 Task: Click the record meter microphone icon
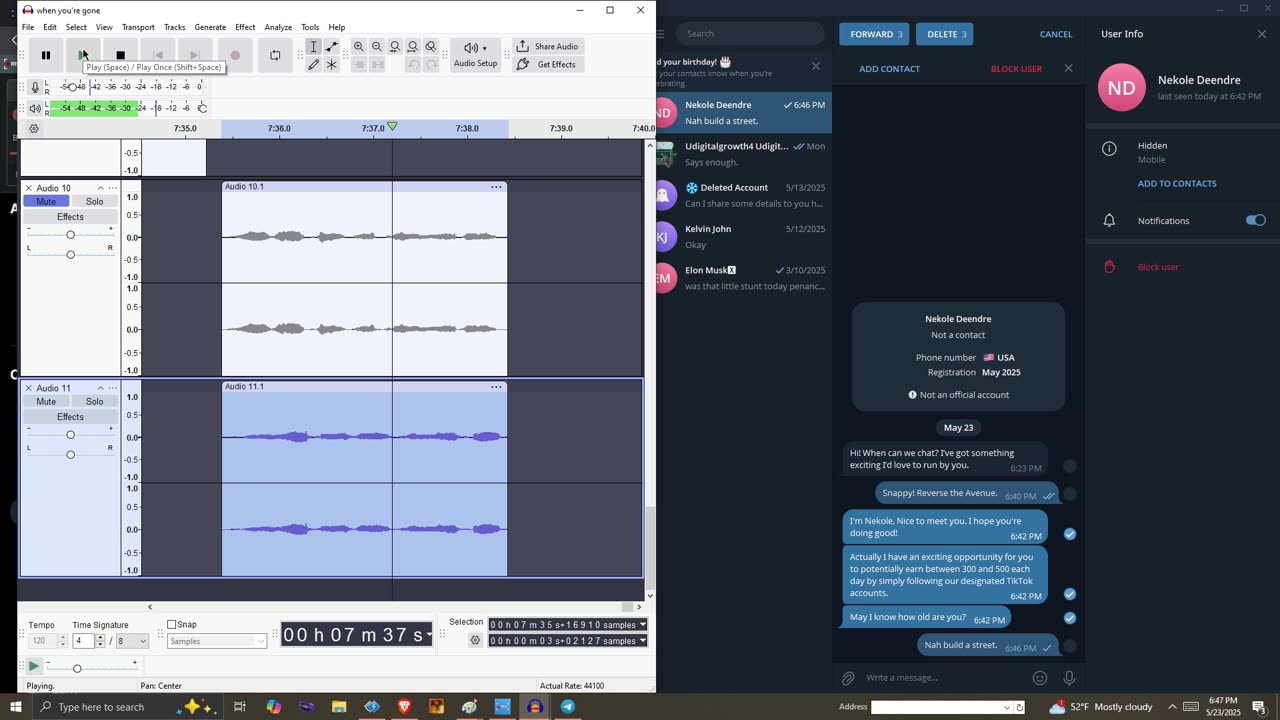pyautogui.click(x=35, y=87)
